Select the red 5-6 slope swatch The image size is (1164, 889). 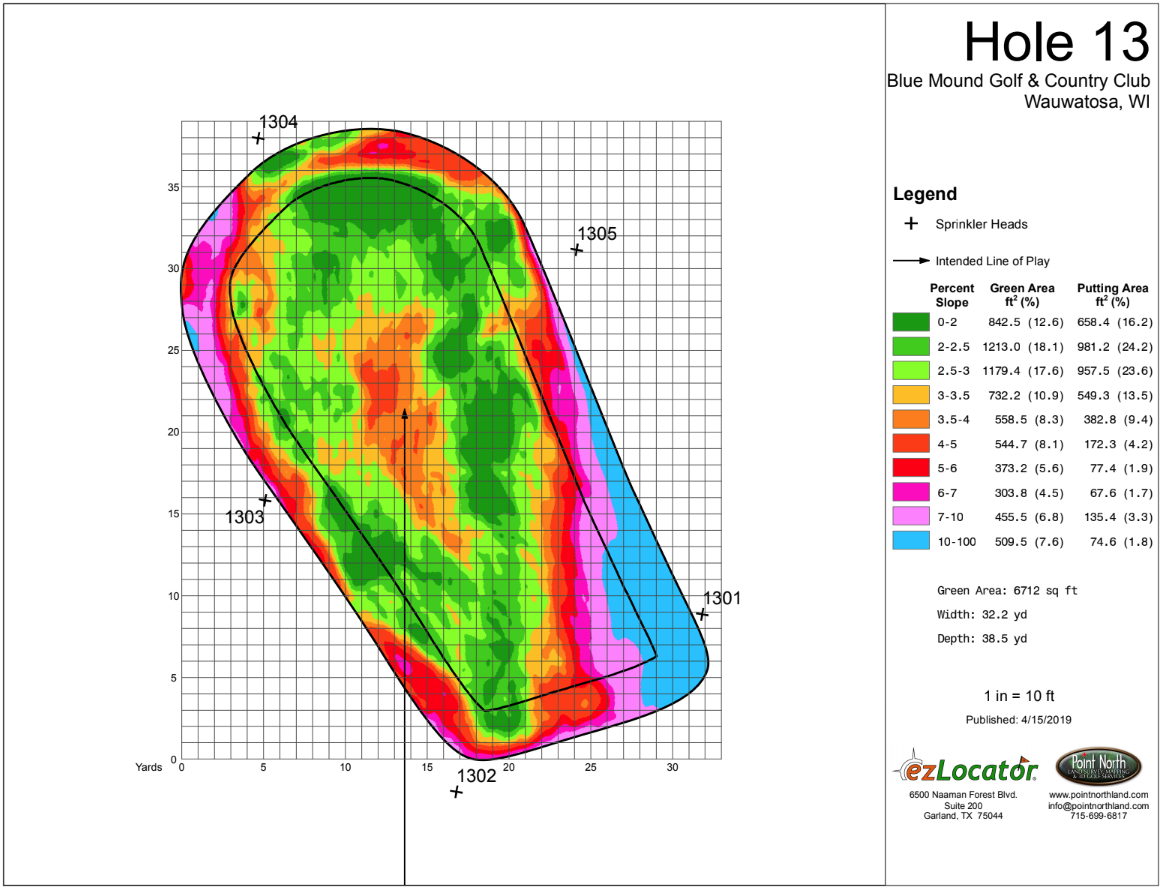click(911, 468)
